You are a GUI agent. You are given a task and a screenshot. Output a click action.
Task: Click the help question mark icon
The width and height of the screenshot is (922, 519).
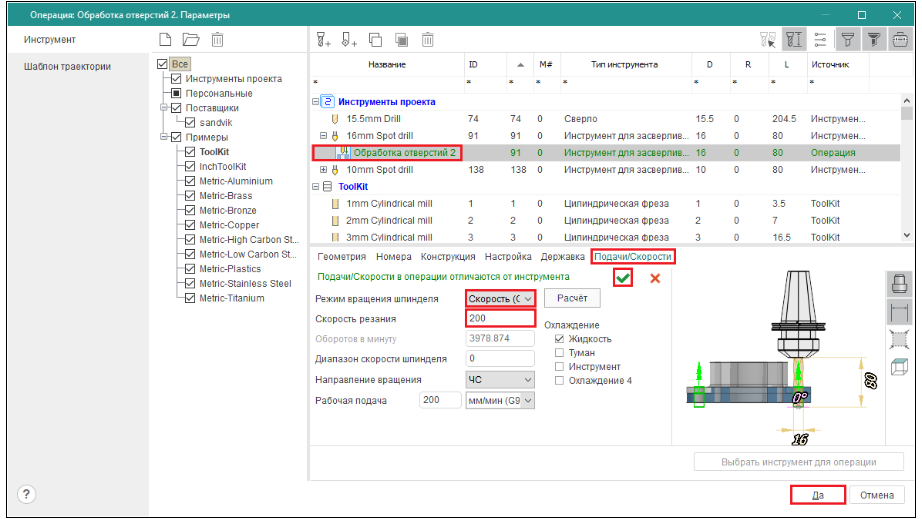(x=27, y=494)
